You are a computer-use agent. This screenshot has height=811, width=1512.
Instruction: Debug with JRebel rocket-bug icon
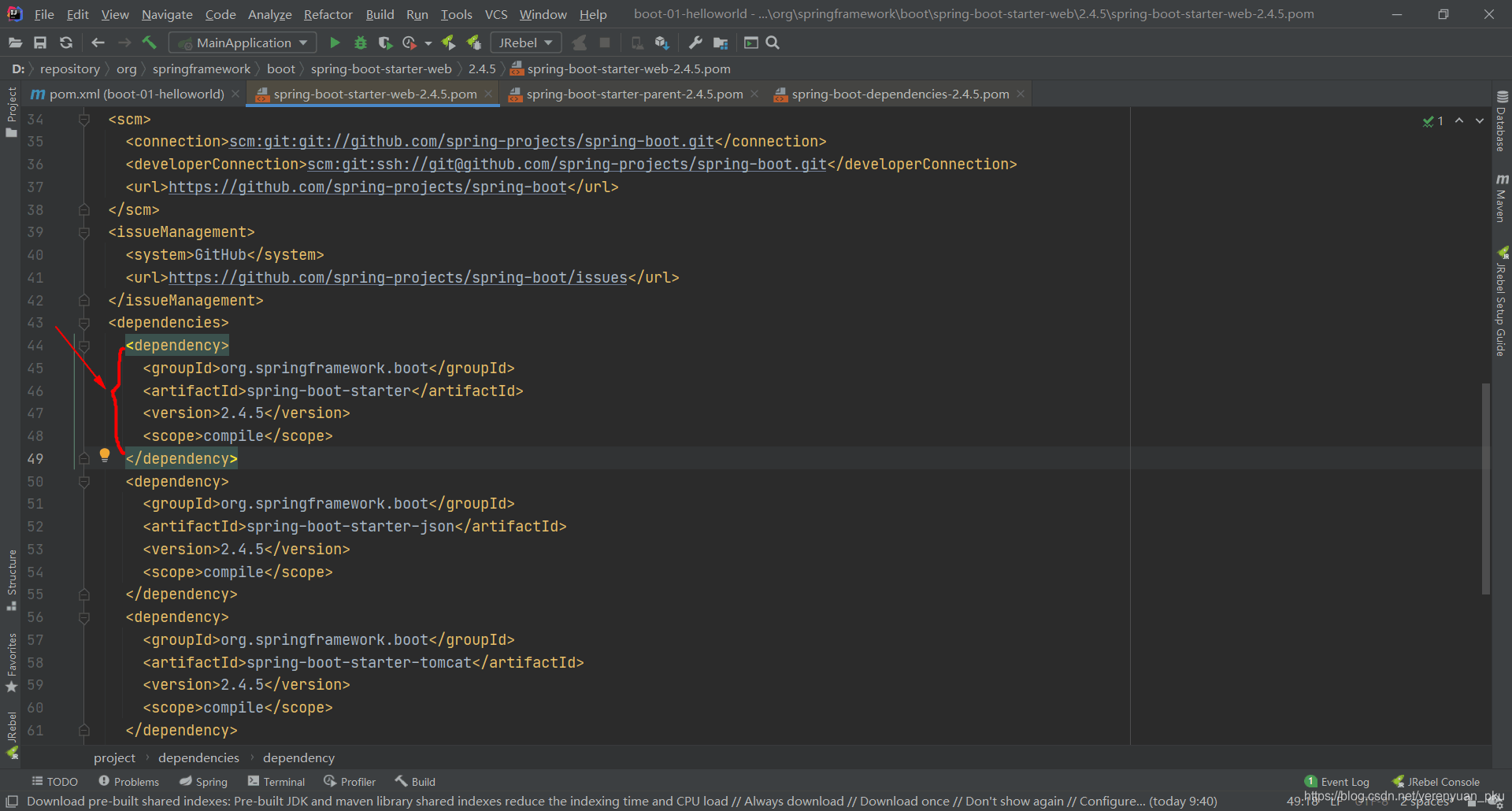click(x=474, y=43)
